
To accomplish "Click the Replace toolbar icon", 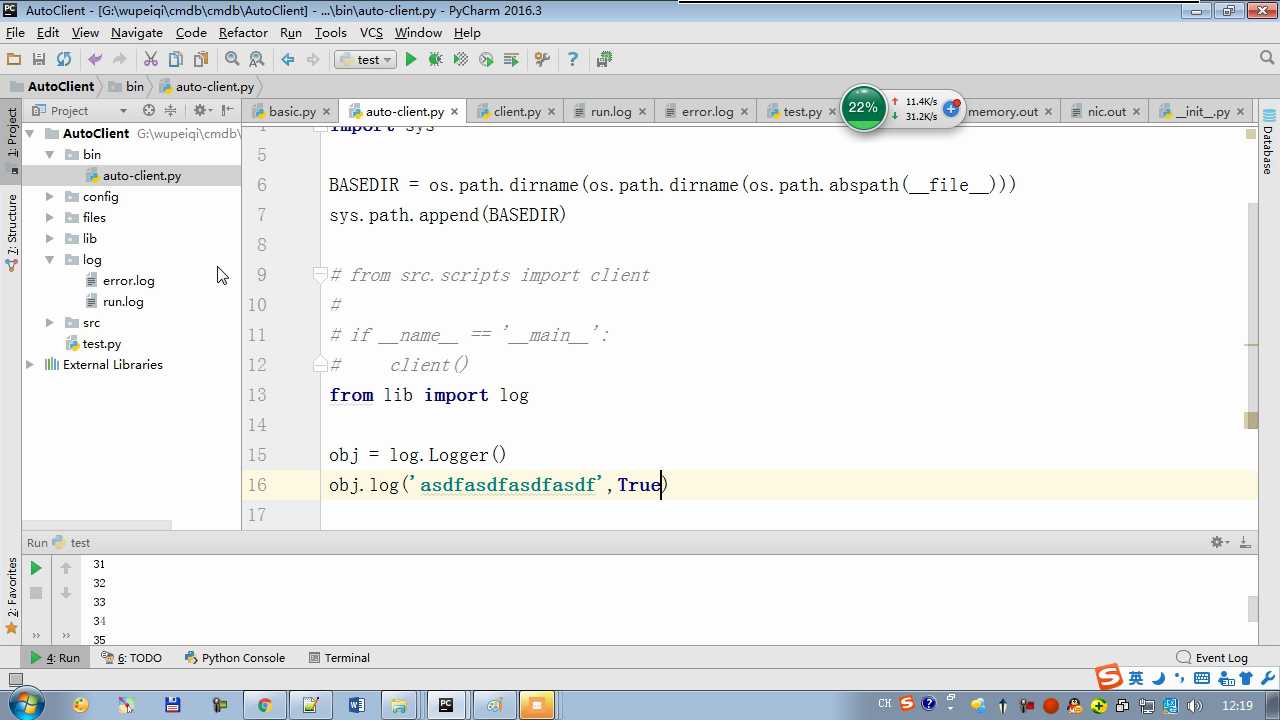I will pyautogui.click(x=257, y=60).
